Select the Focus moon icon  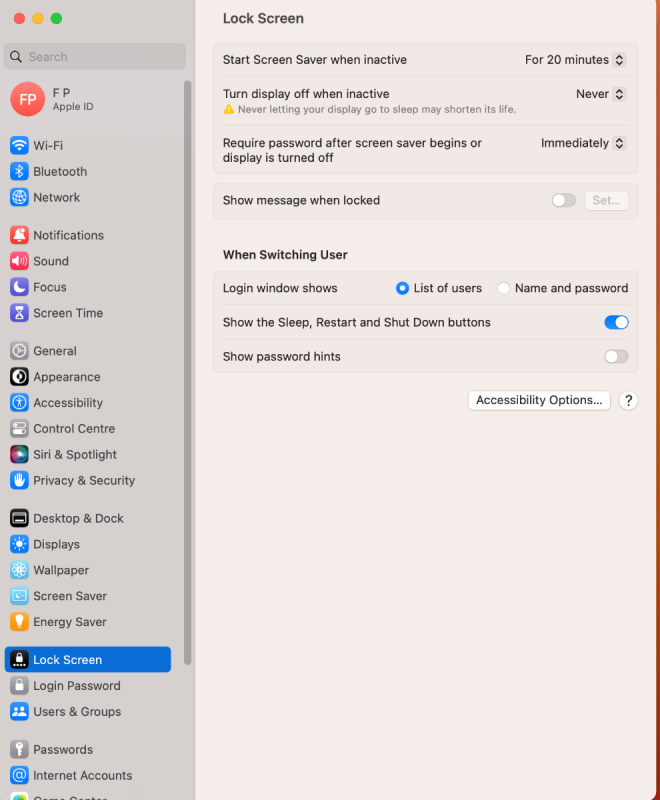point(19,287)
